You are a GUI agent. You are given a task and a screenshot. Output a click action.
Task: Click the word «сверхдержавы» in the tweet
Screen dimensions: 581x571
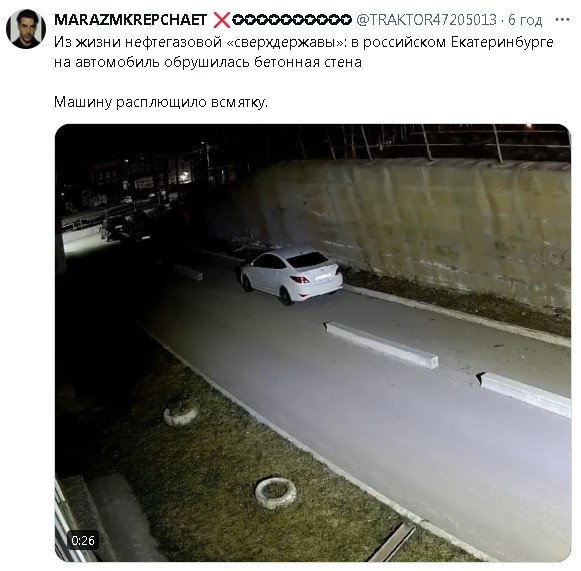[x=285, y=42]
